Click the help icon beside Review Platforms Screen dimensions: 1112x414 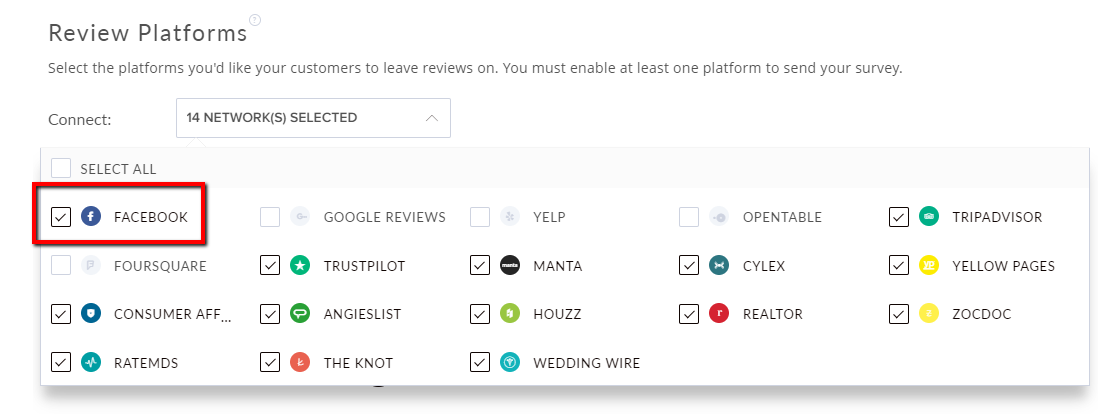[x=255, y=20]
